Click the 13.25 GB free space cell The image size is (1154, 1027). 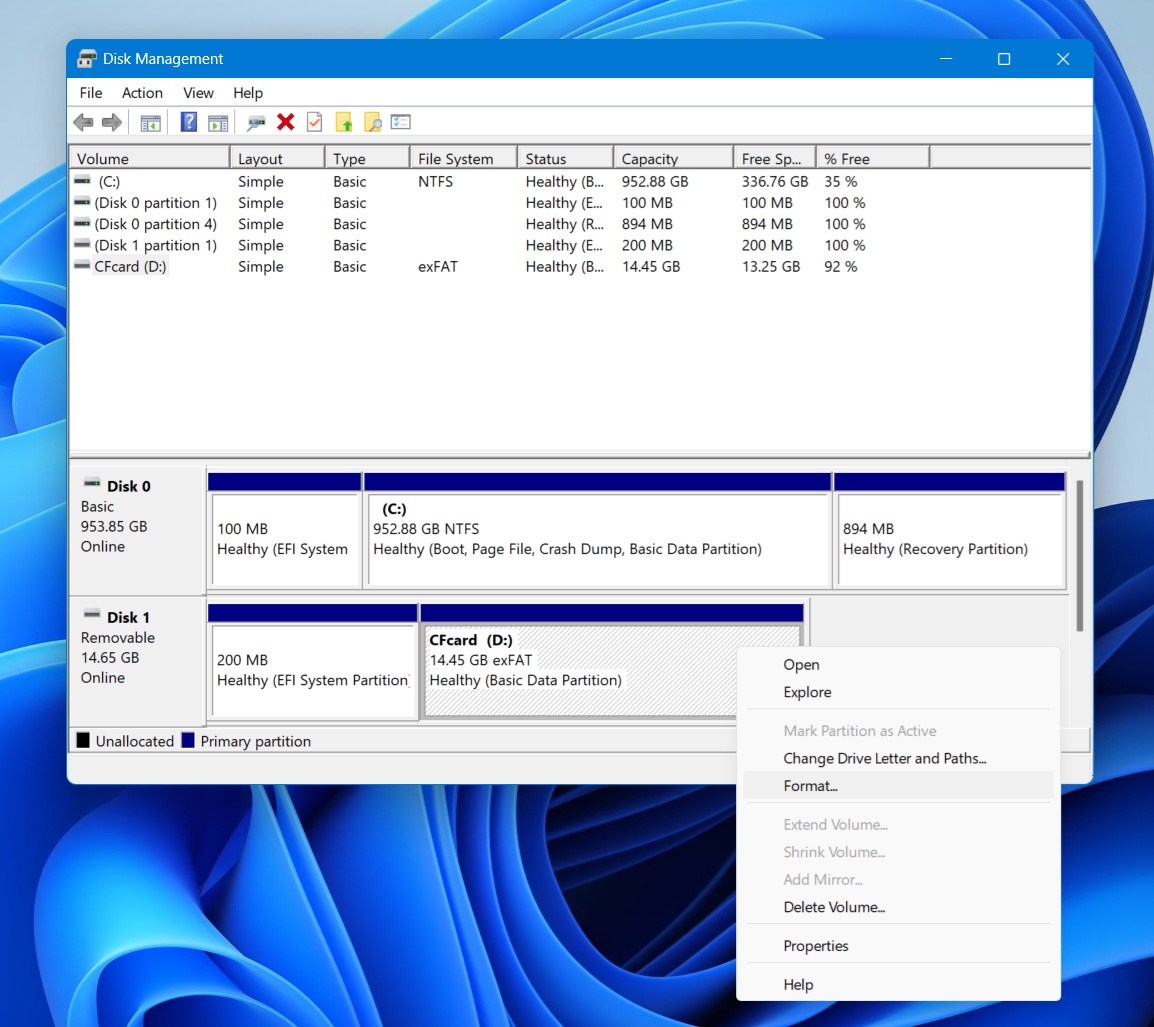(x=771, y=267)
